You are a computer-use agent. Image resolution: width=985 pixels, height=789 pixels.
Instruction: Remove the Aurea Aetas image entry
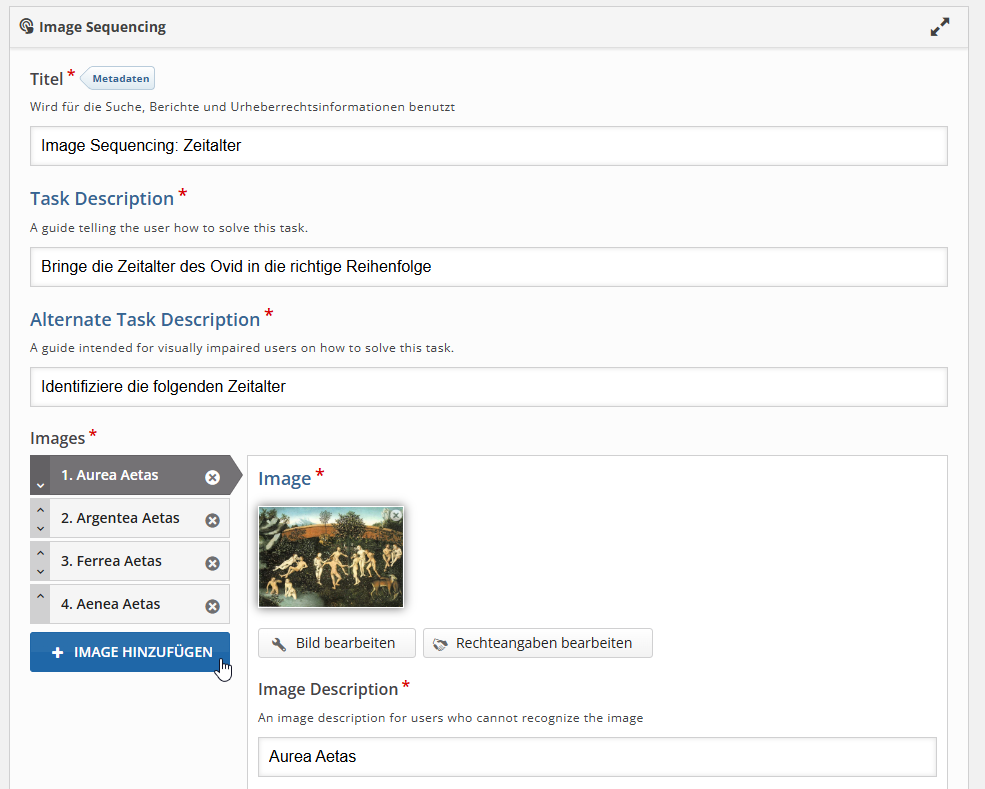tap(212, 477)
